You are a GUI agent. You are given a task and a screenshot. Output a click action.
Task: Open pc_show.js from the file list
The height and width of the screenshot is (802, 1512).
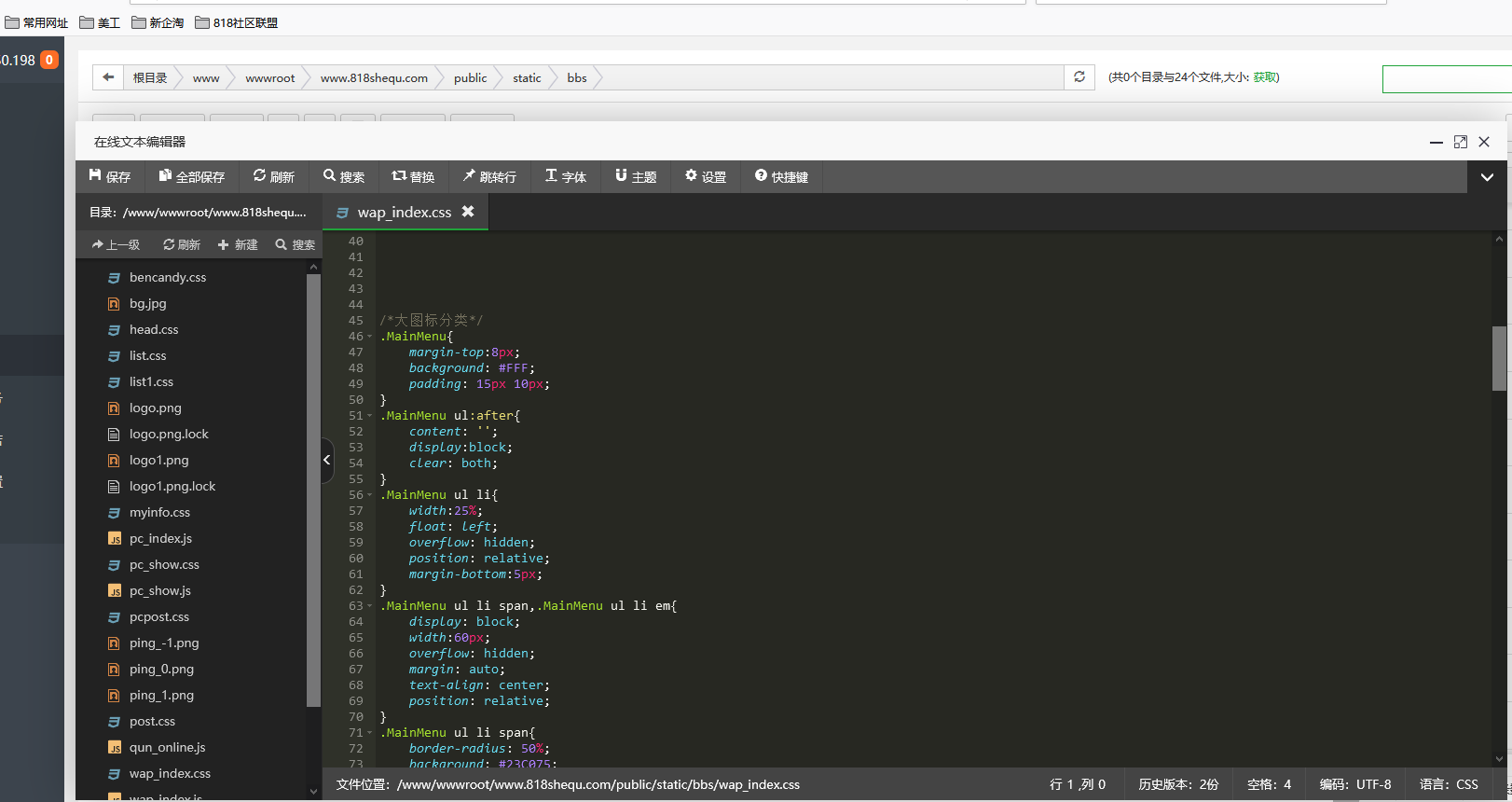[x=159, y=590]
